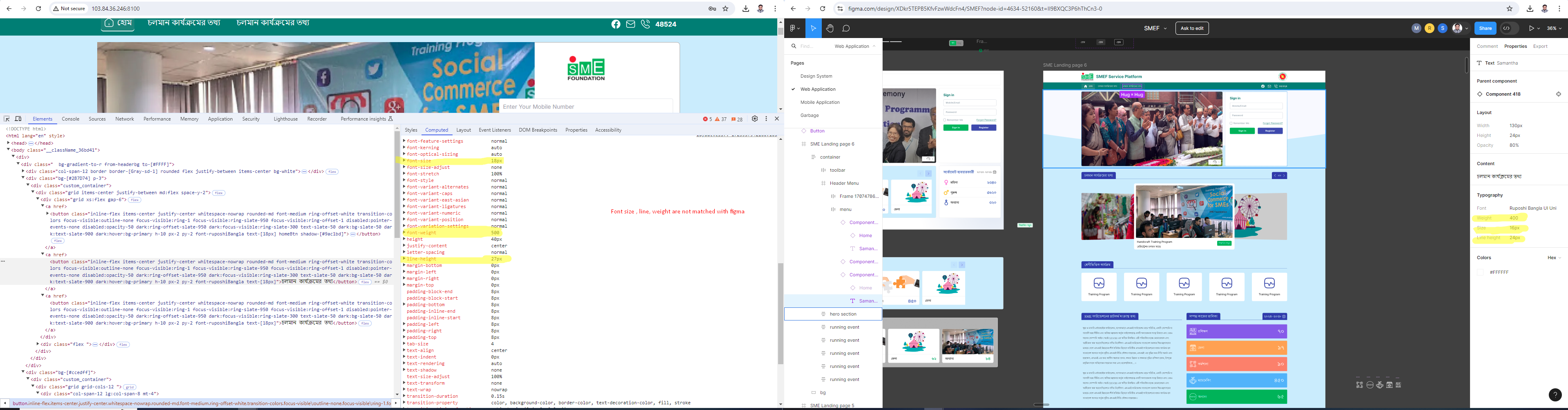Open the Hex color format dropdown
The image size is (1568, 410).
tap(1554, 258)
